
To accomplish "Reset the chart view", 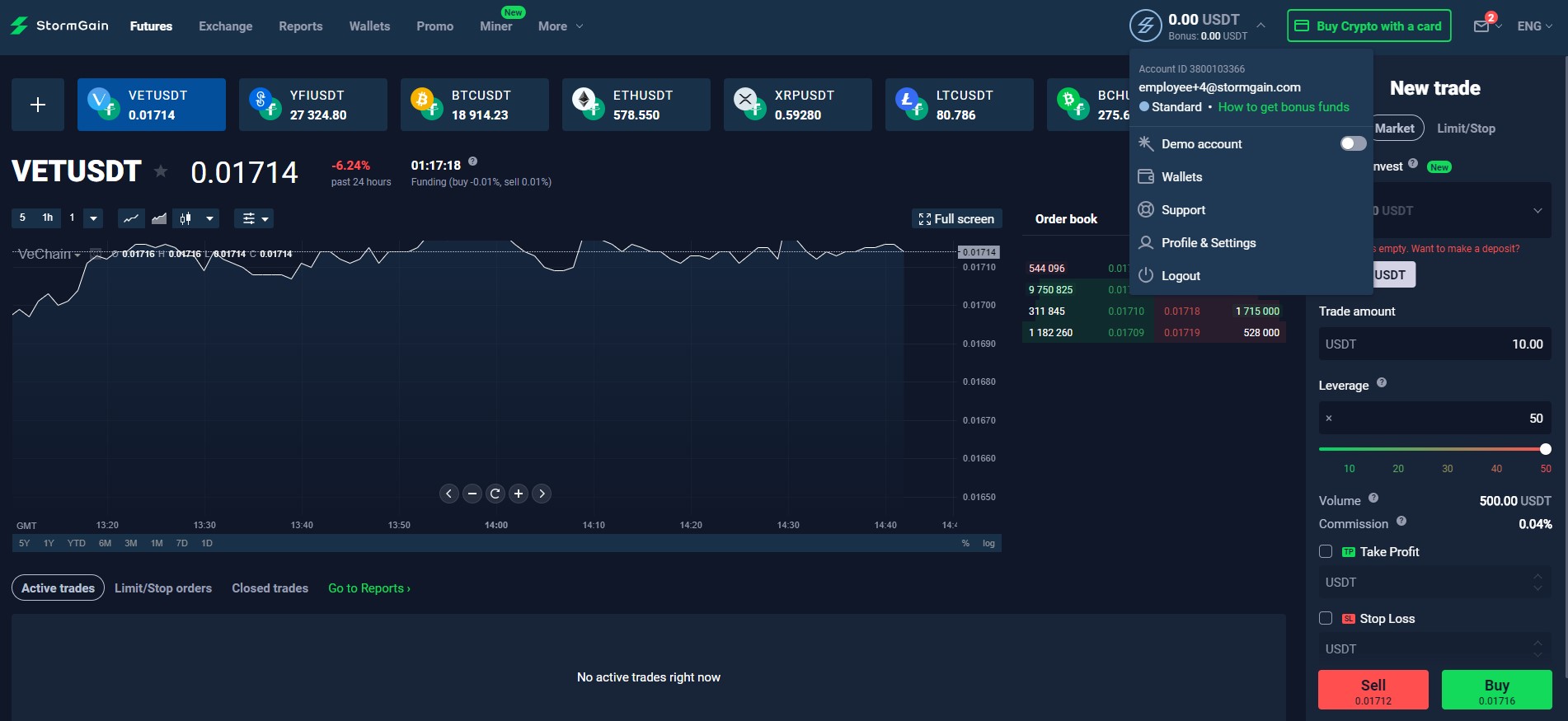I will [x=495, y=494].
